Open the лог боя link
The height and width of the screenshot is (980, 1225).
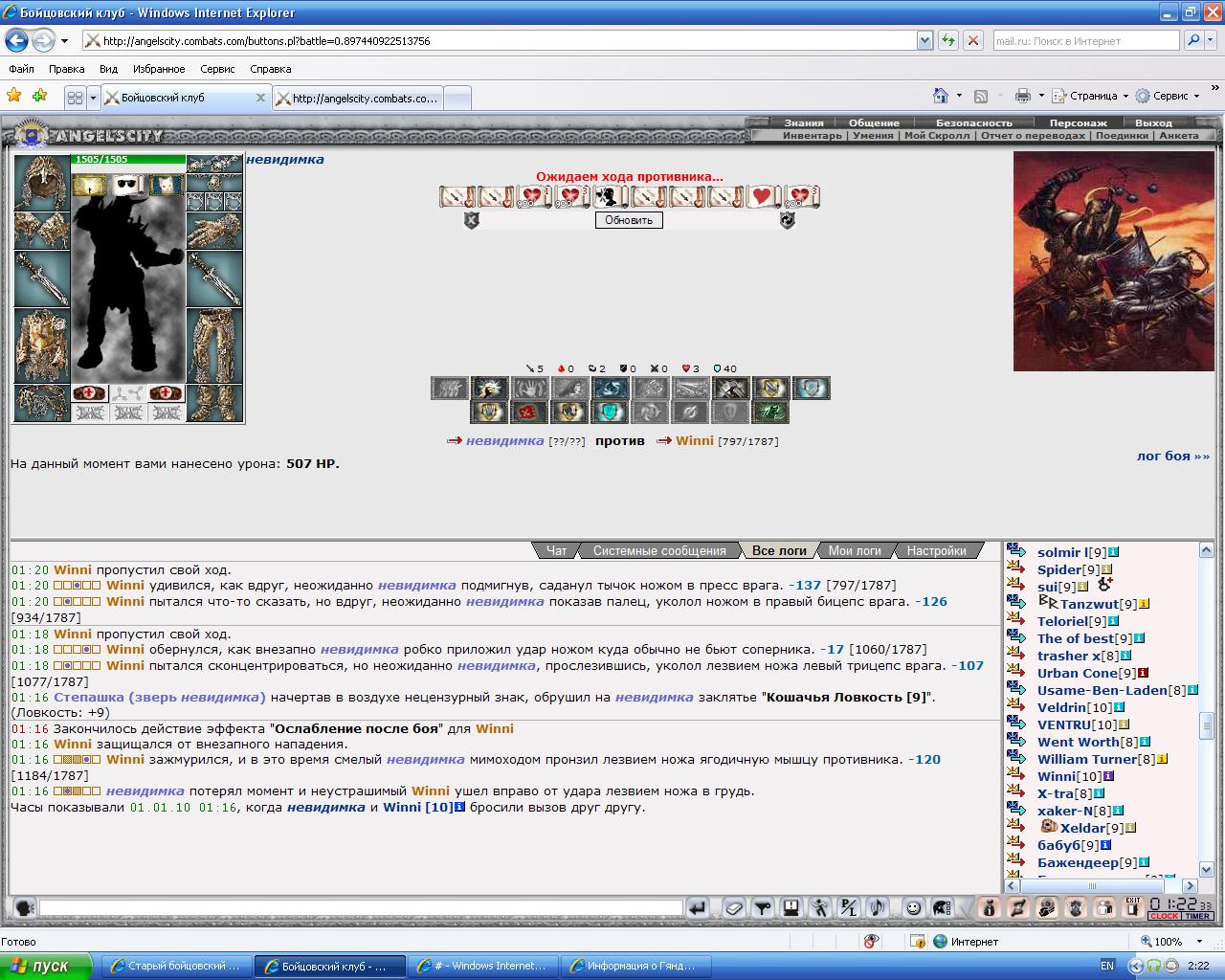[1173, 456]
